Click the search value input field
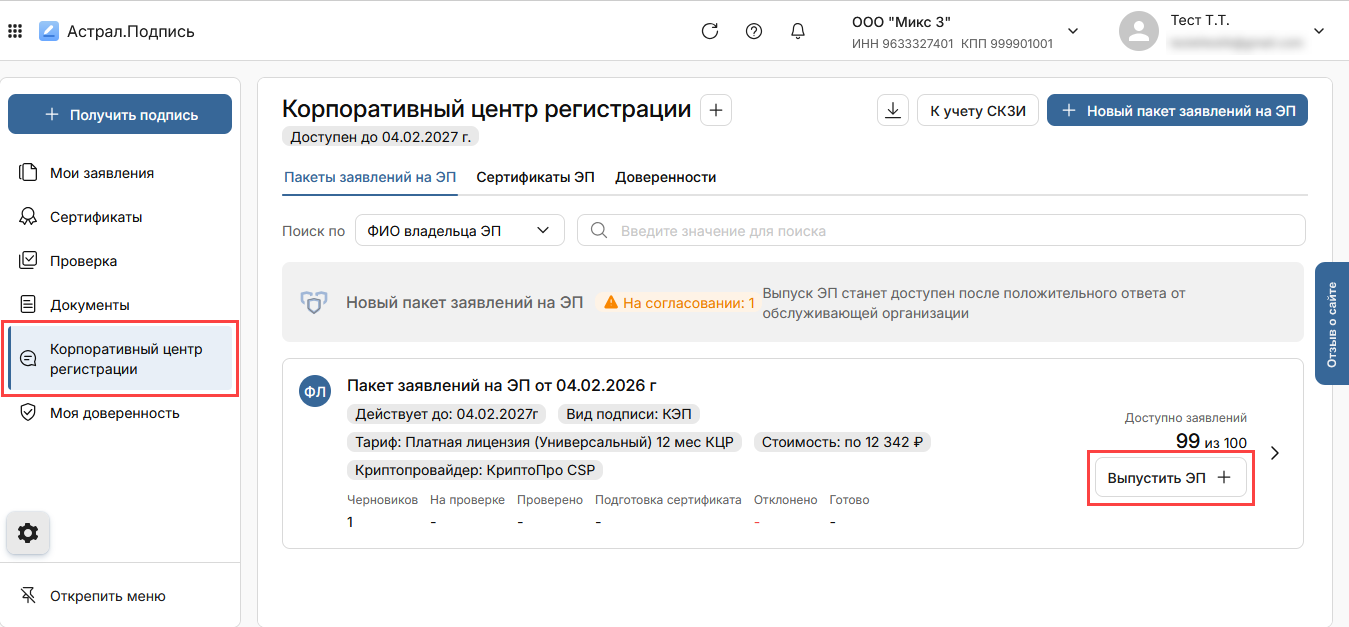The image size is (1349, 627). pos(940,231)
